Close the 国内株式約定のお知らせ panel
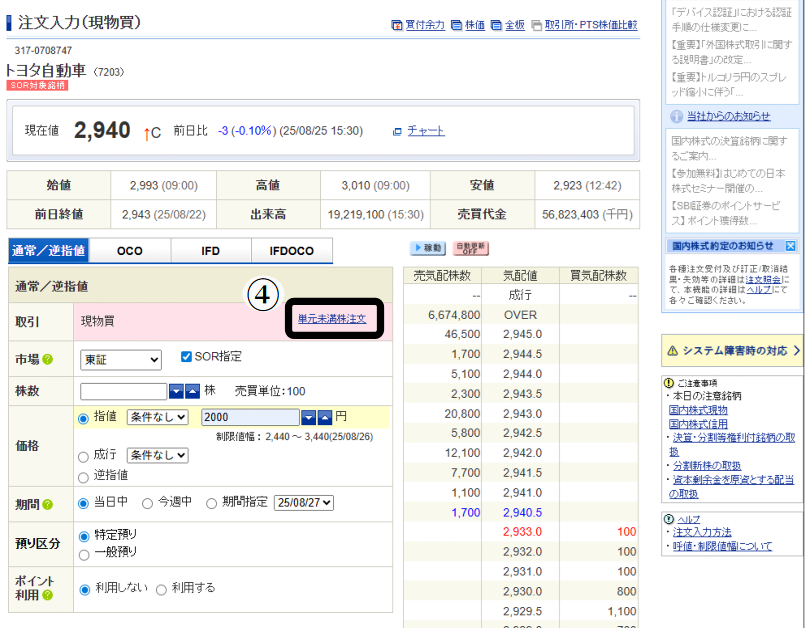This screenshot has width=805, height=628. [x=790, y=246]
